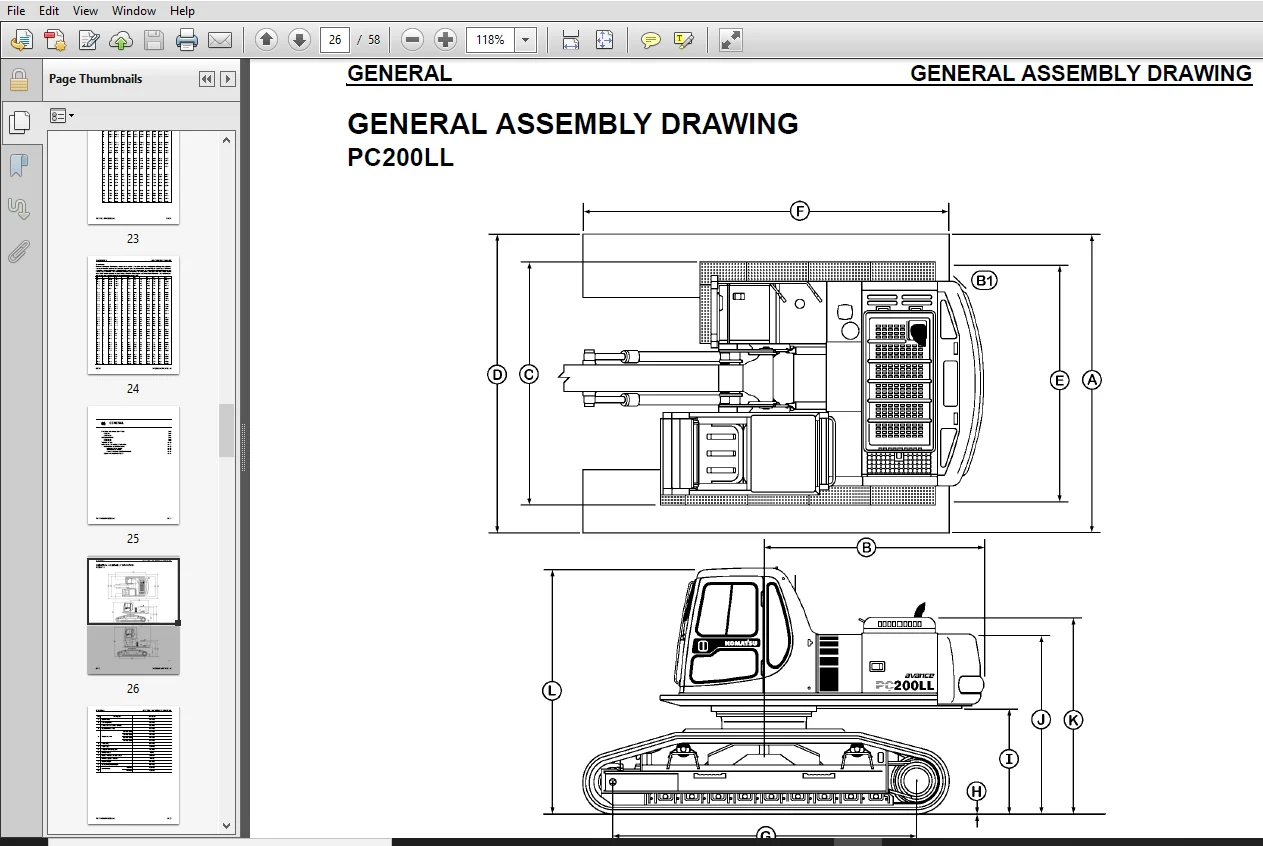Click dimension label D in the drawing
Image resolution: width=1263 pixels, height=846 pixels.
coord(497,375)
